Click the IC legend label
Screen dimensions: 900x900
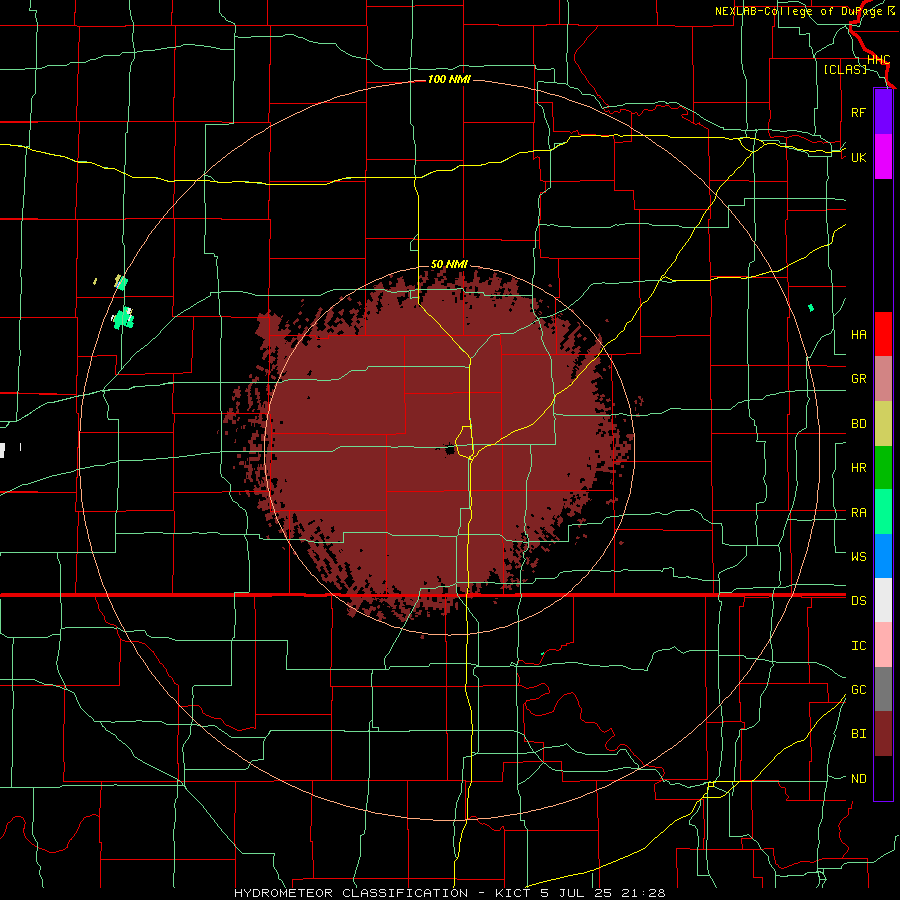(858, 646)
